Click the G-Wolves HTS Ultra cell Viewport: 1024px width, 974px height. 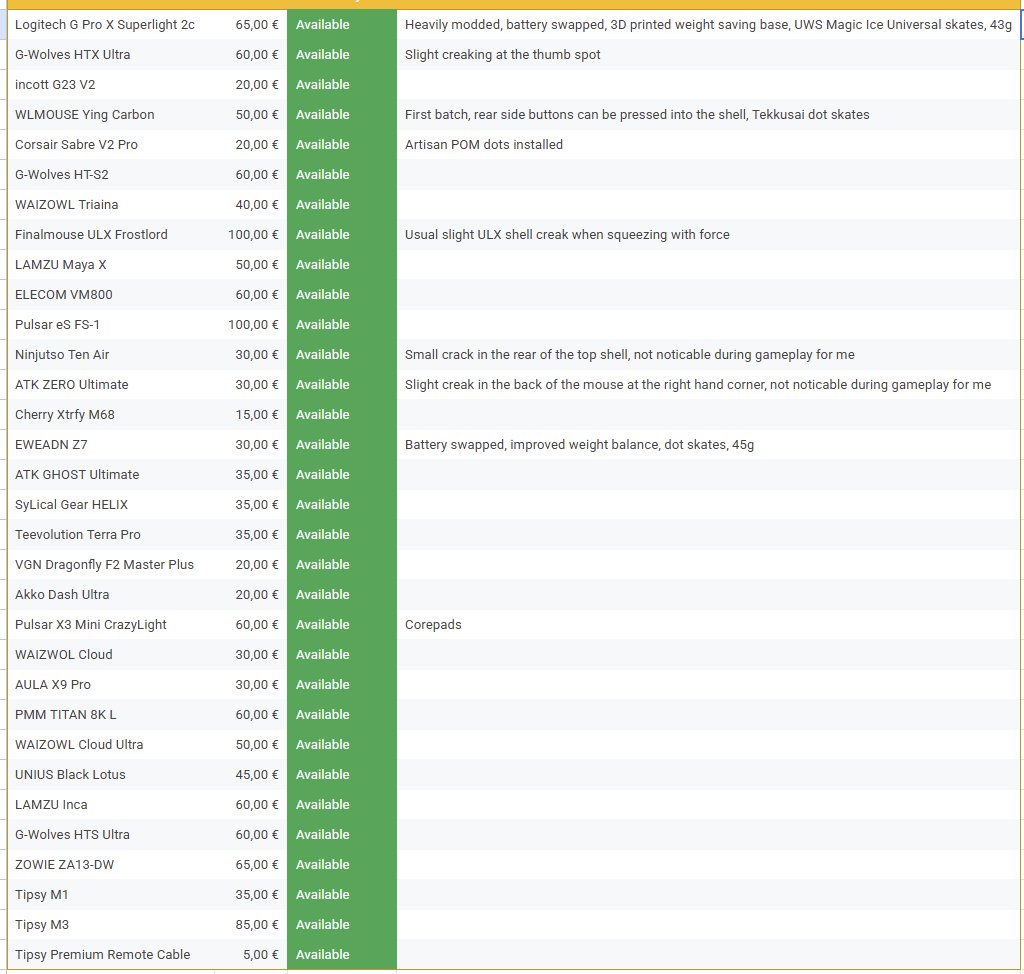pyautogui.click(x=111, y=836)
